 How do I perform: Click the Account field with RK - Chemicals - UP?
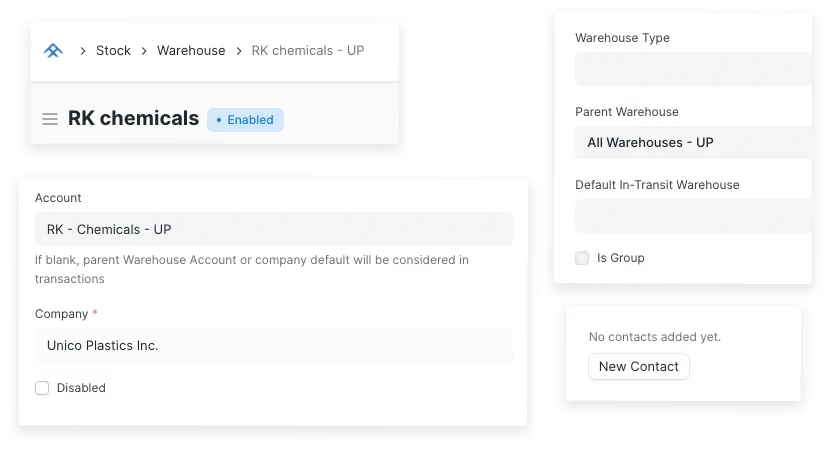273,229
